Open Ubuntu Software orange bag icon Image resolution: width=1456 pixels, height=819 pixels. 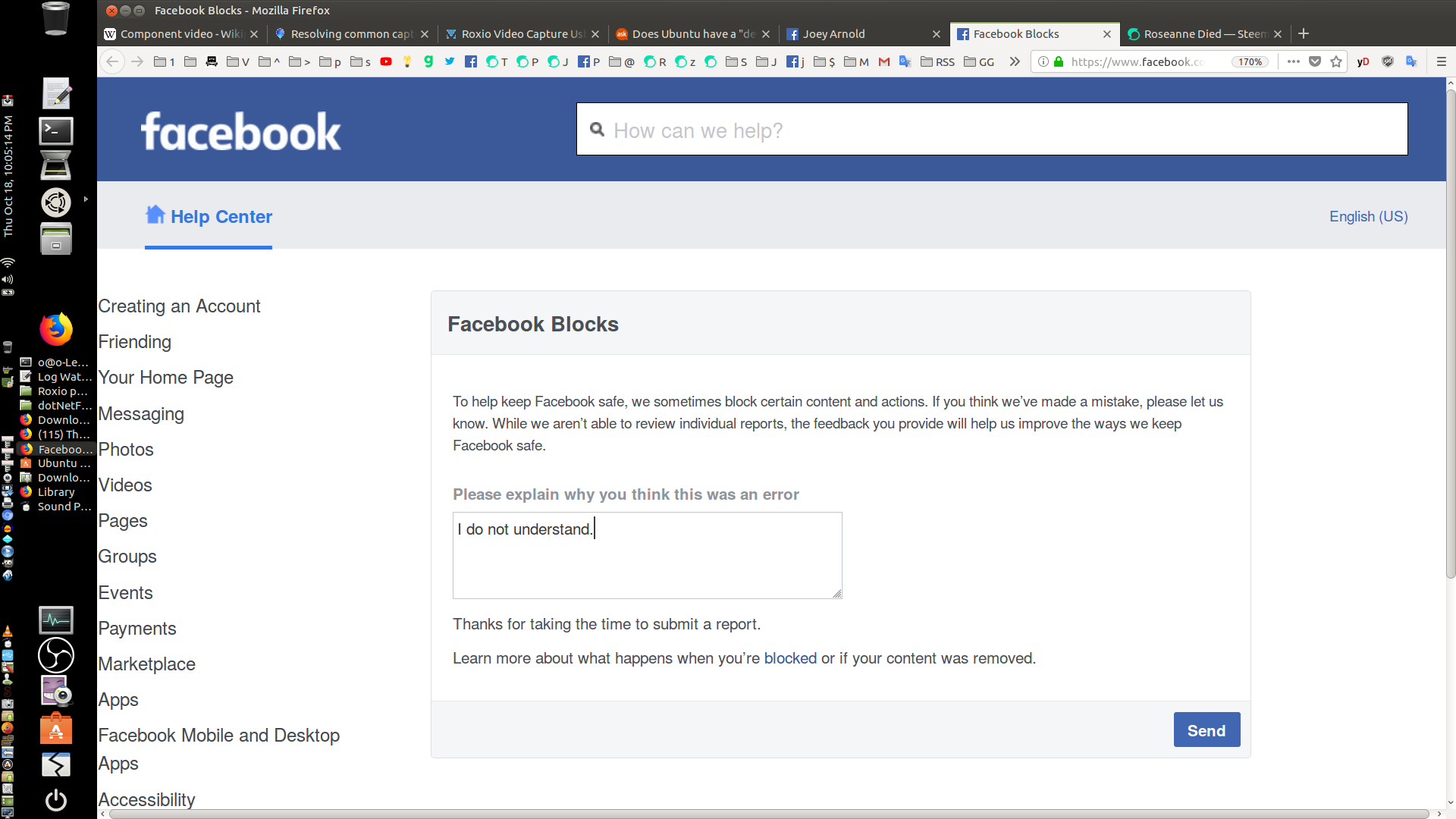click(56, 729)
